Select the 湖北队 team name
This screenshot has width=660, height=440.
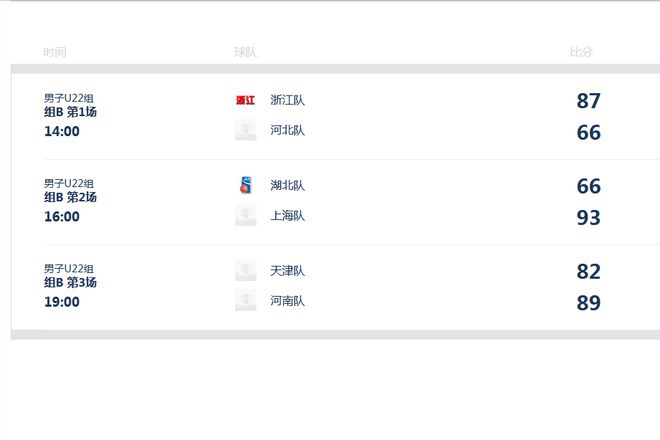288,185
